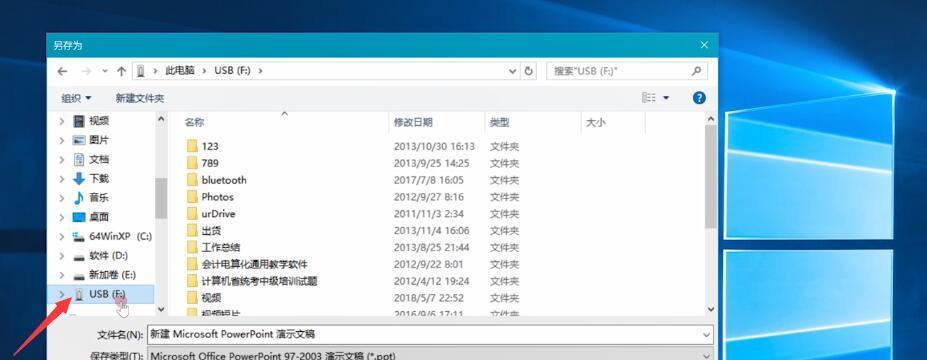Click the 图片 library icon in the tree
927x360 pixels.
79,140
